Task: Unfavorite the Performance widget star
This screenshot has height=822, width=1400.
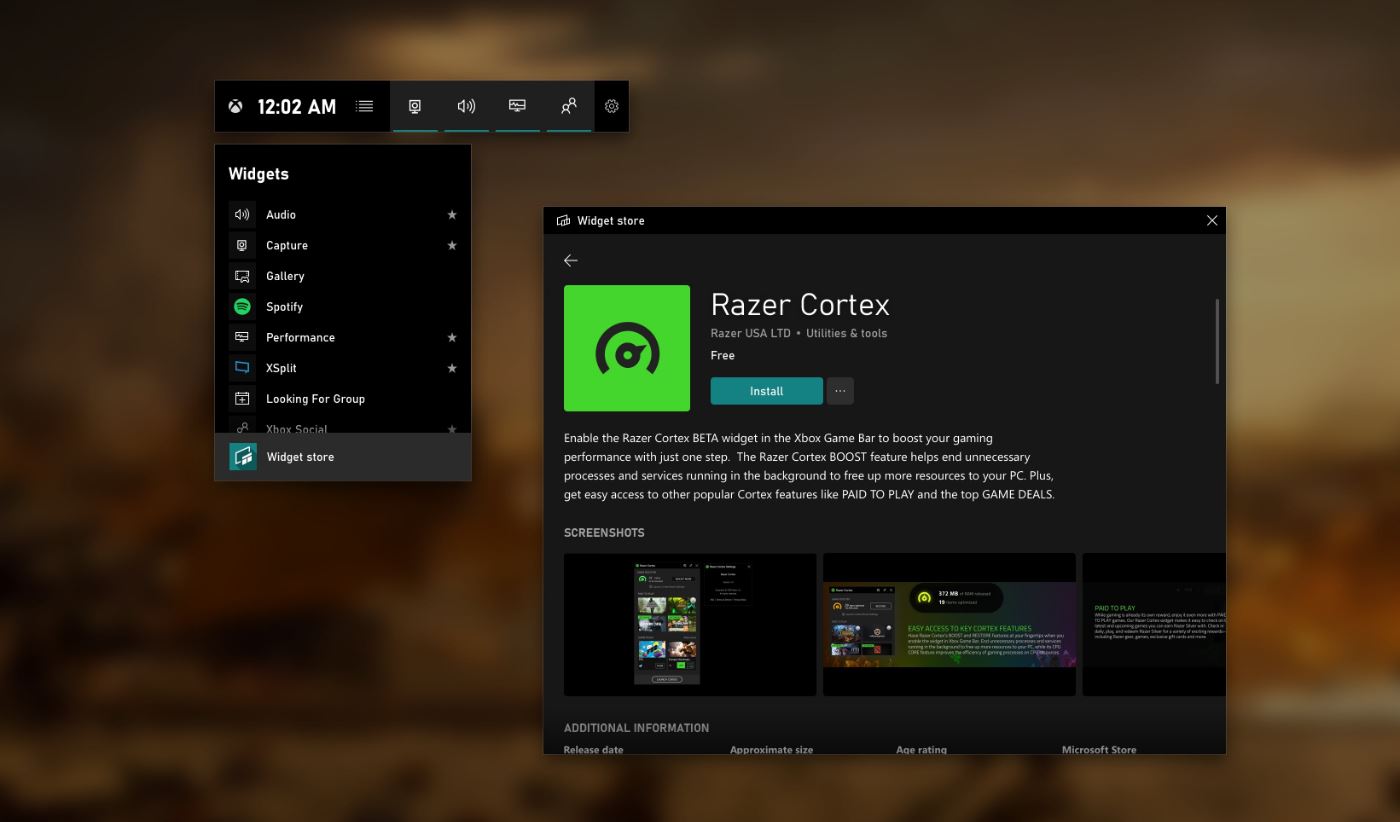Action: [x=452, y=337]
